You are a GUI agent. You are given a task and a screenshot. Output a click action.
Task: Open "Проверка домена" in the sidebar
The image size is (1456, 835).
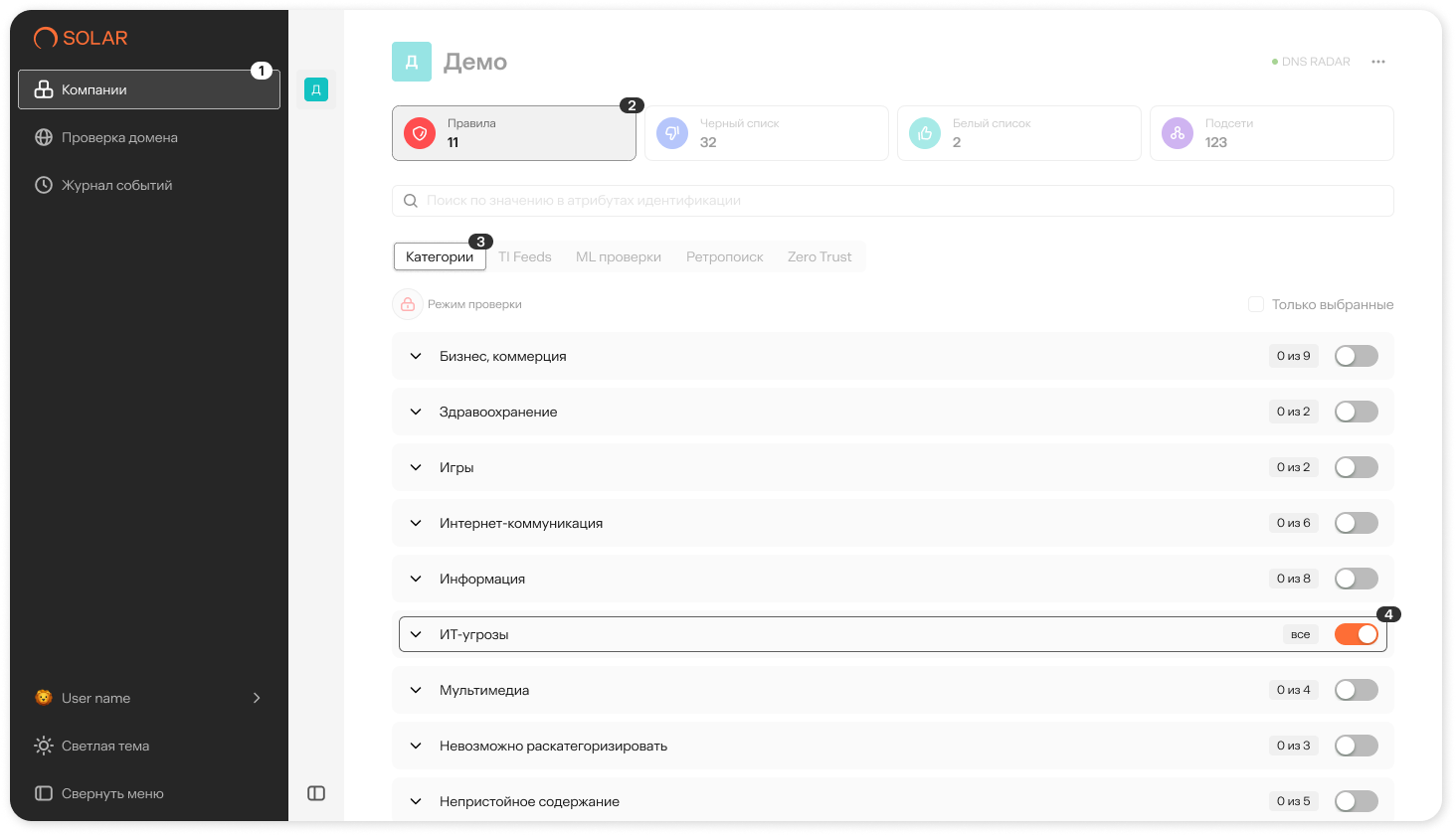pos(119,137)
